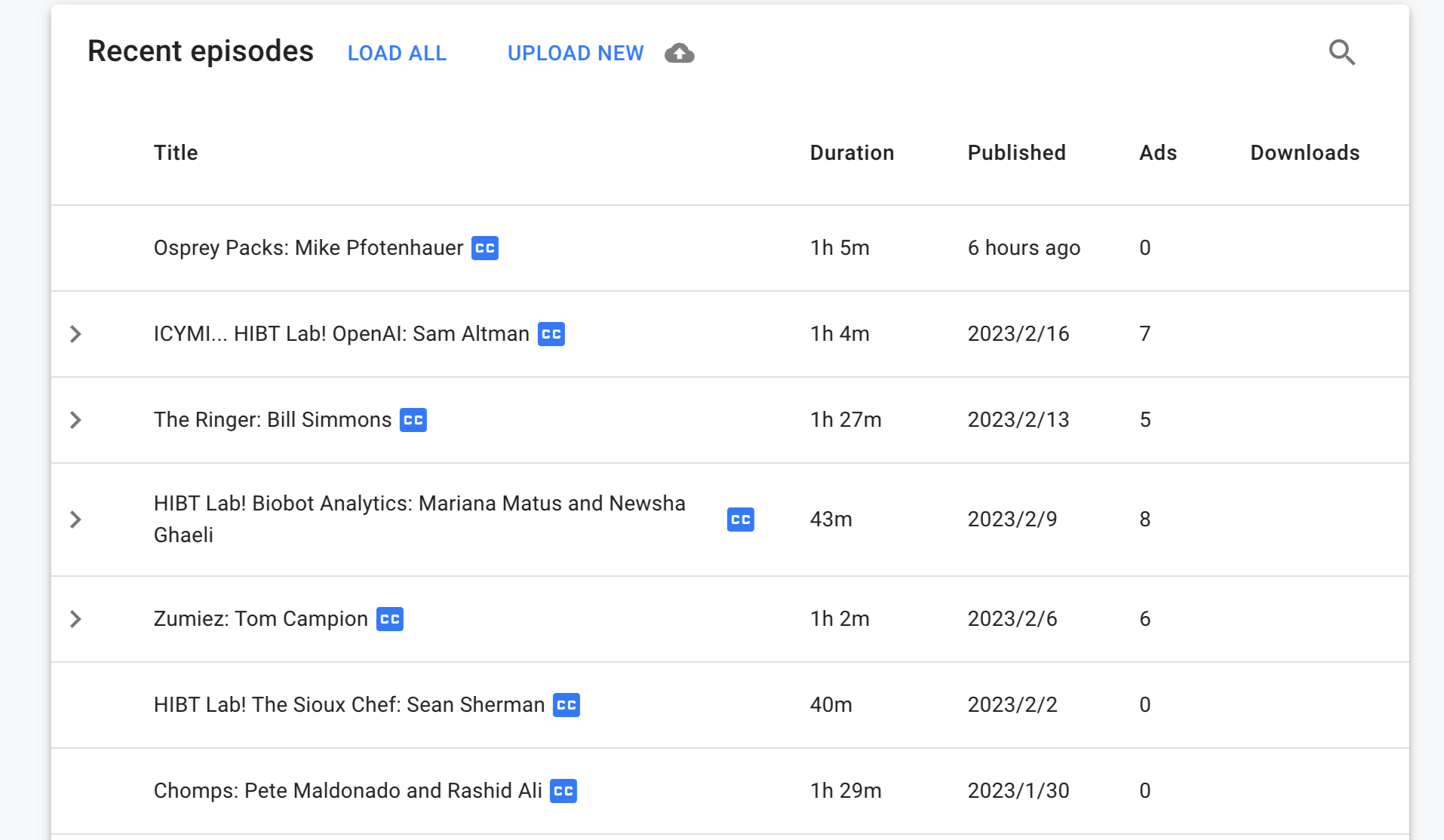Click CC badge on Sam Altman episode
Screen dimensions: 1444x840
(551, 334)
